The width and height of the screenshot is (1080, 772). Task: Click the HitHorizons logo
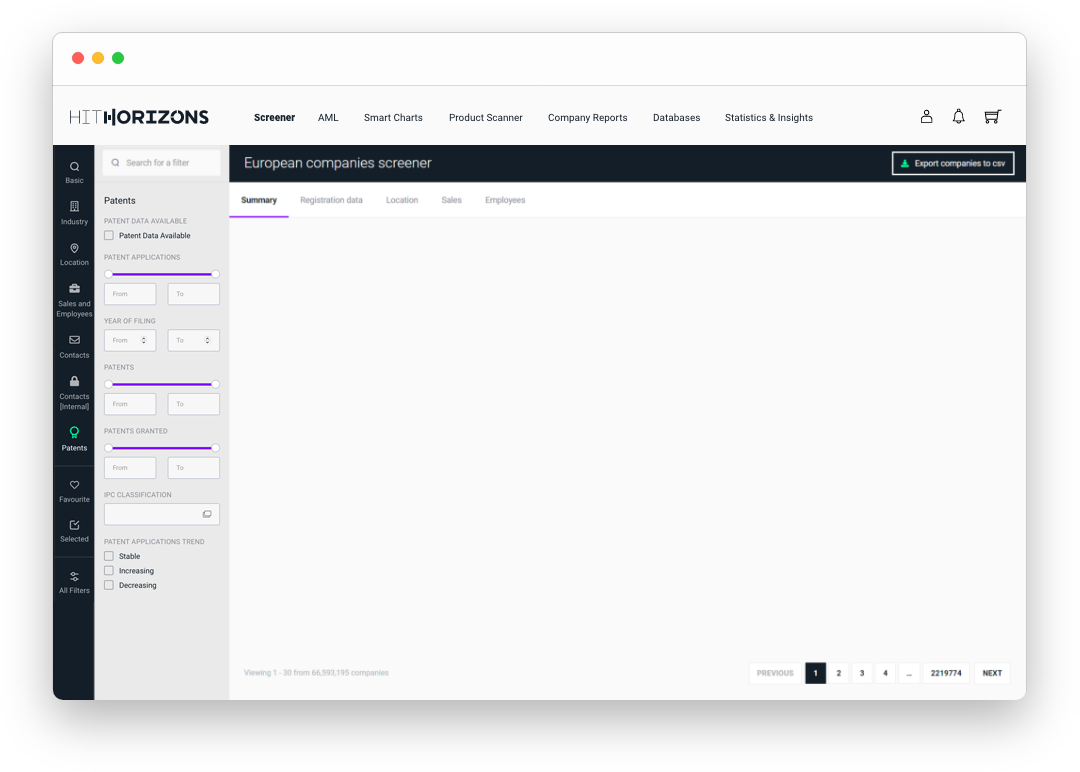[138, 117]
